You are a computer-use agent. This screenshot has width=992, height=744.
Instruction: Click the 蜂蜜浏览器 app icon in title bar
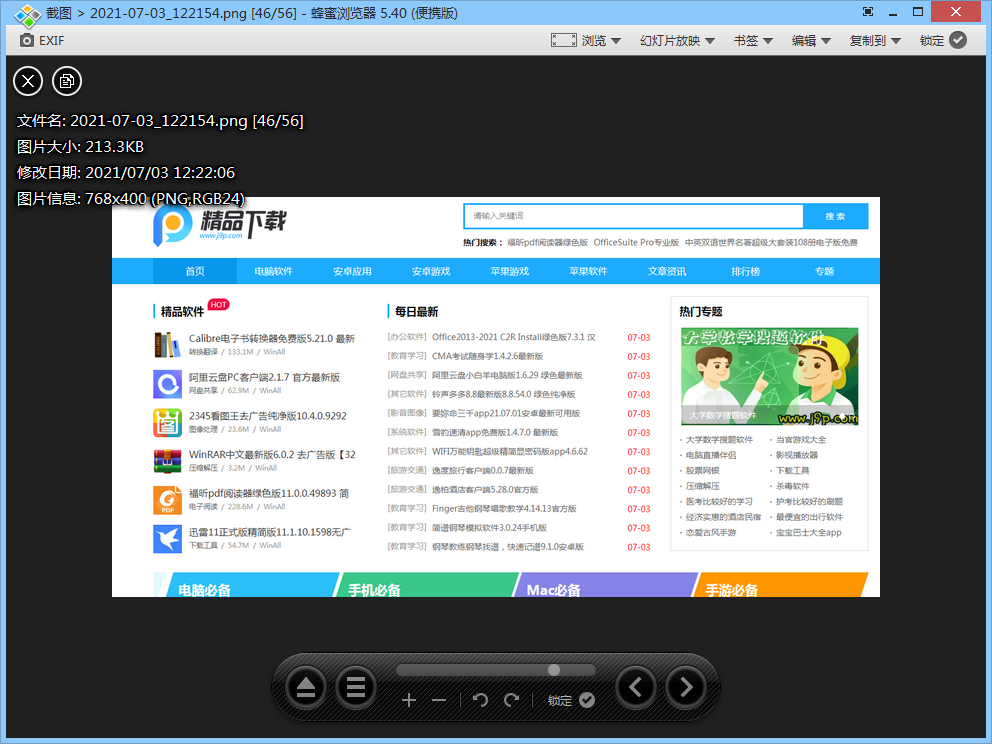(27, 14)
